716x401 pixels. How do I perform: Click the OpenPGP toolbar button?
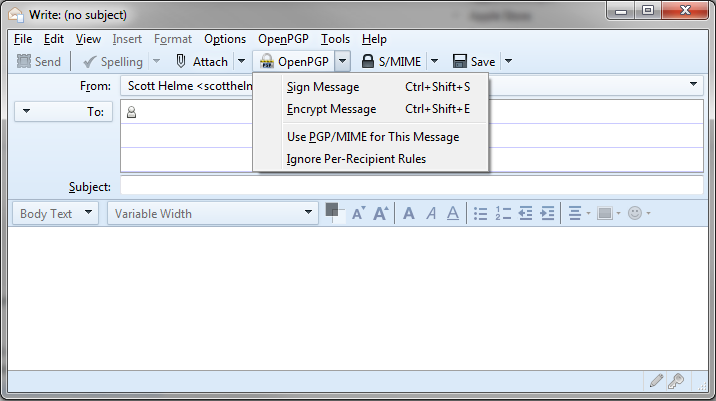[x=294, y=62]
